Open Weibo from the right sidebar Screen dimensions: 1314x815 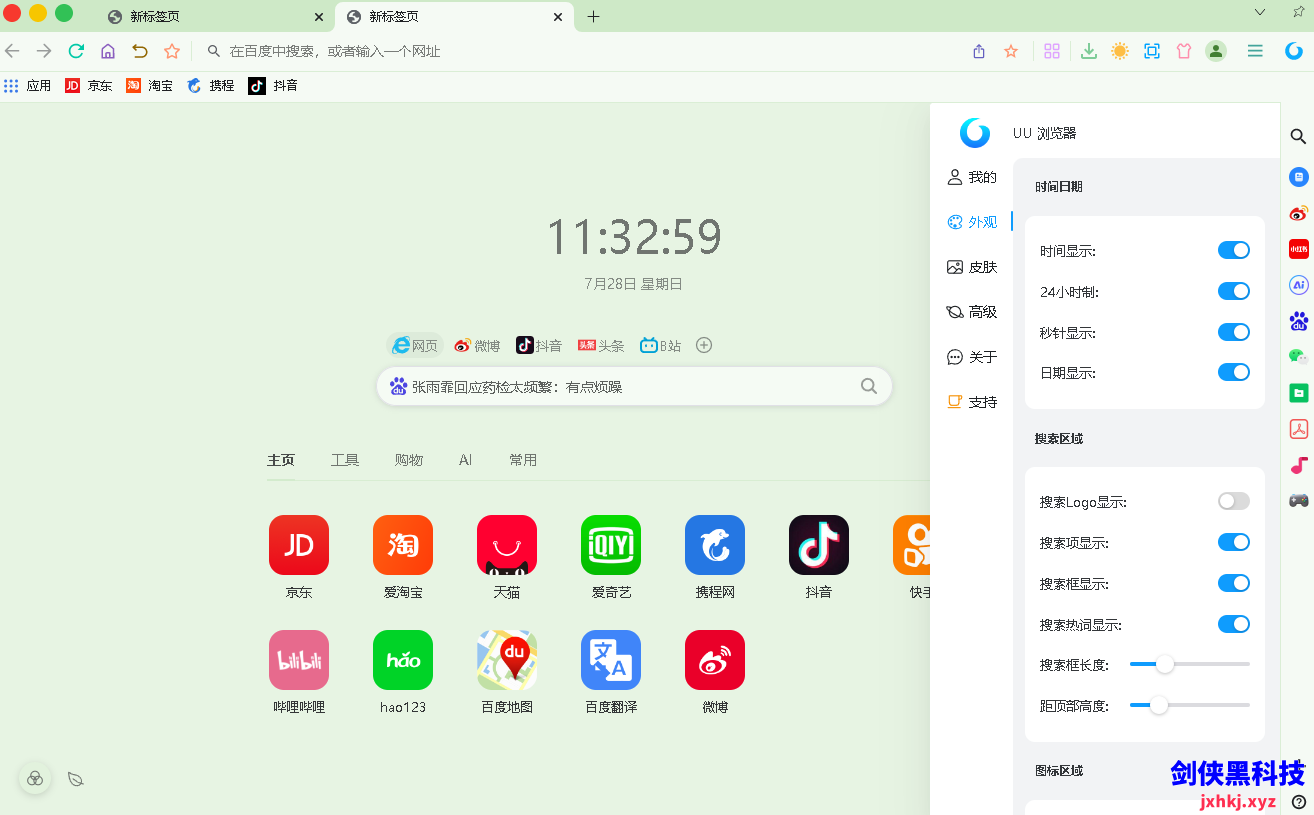point(1298,213)
